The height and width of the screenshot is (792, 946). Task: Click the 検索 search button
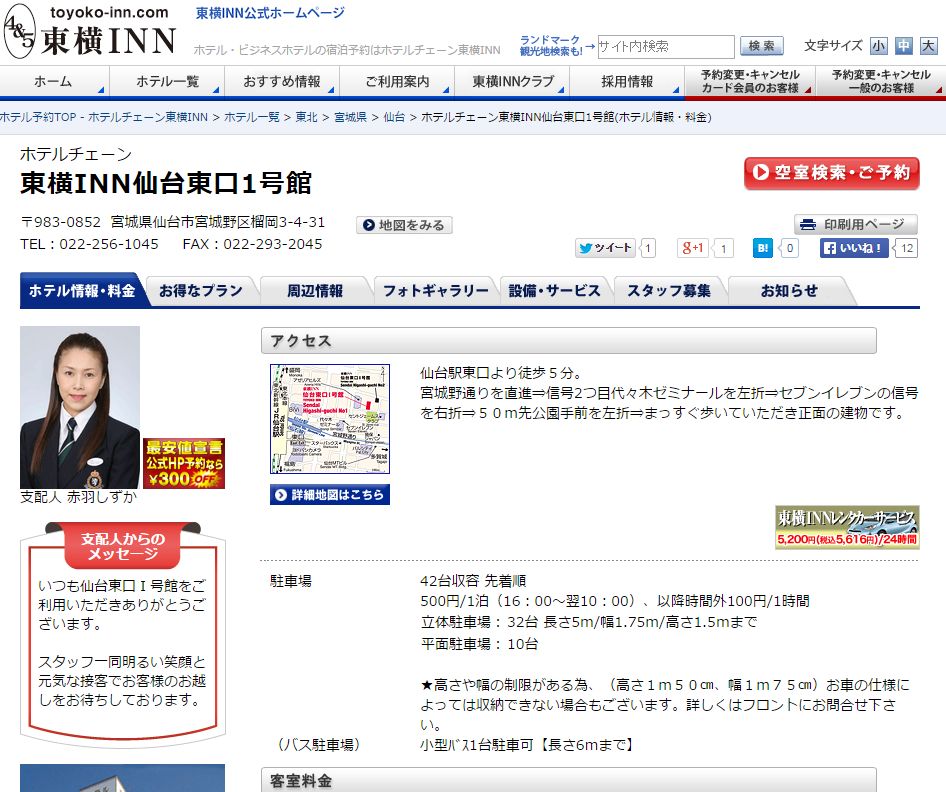[761, 46]
